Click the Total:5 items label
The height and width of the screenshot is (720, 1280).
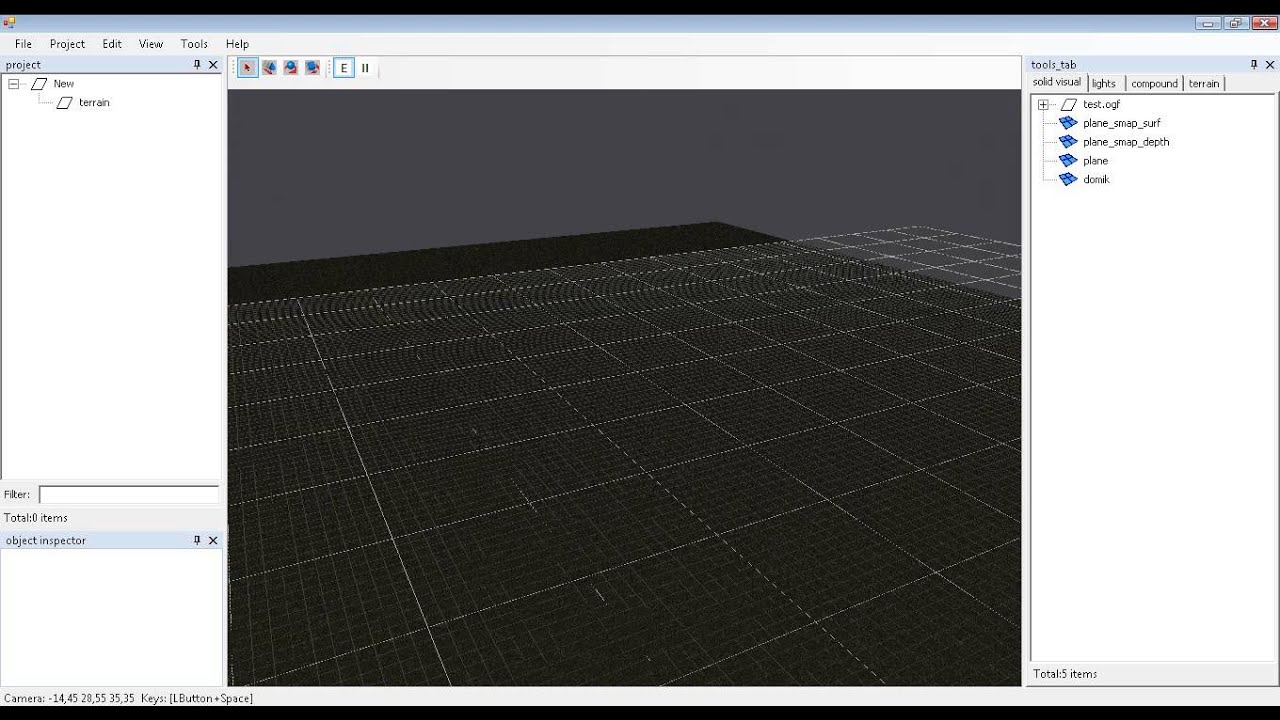click(1065, 674)
